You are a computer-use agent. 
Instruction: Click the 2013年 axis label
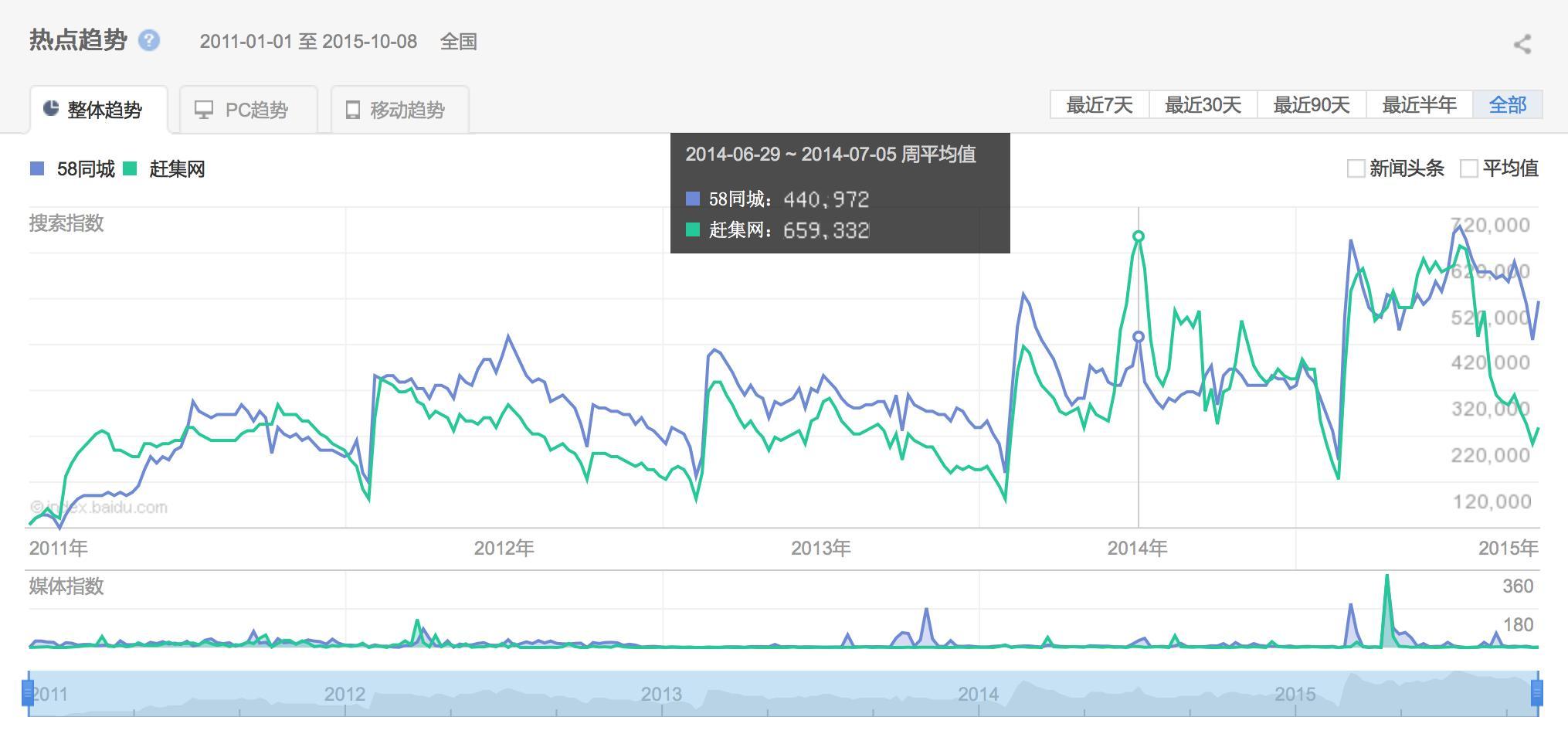820,549
